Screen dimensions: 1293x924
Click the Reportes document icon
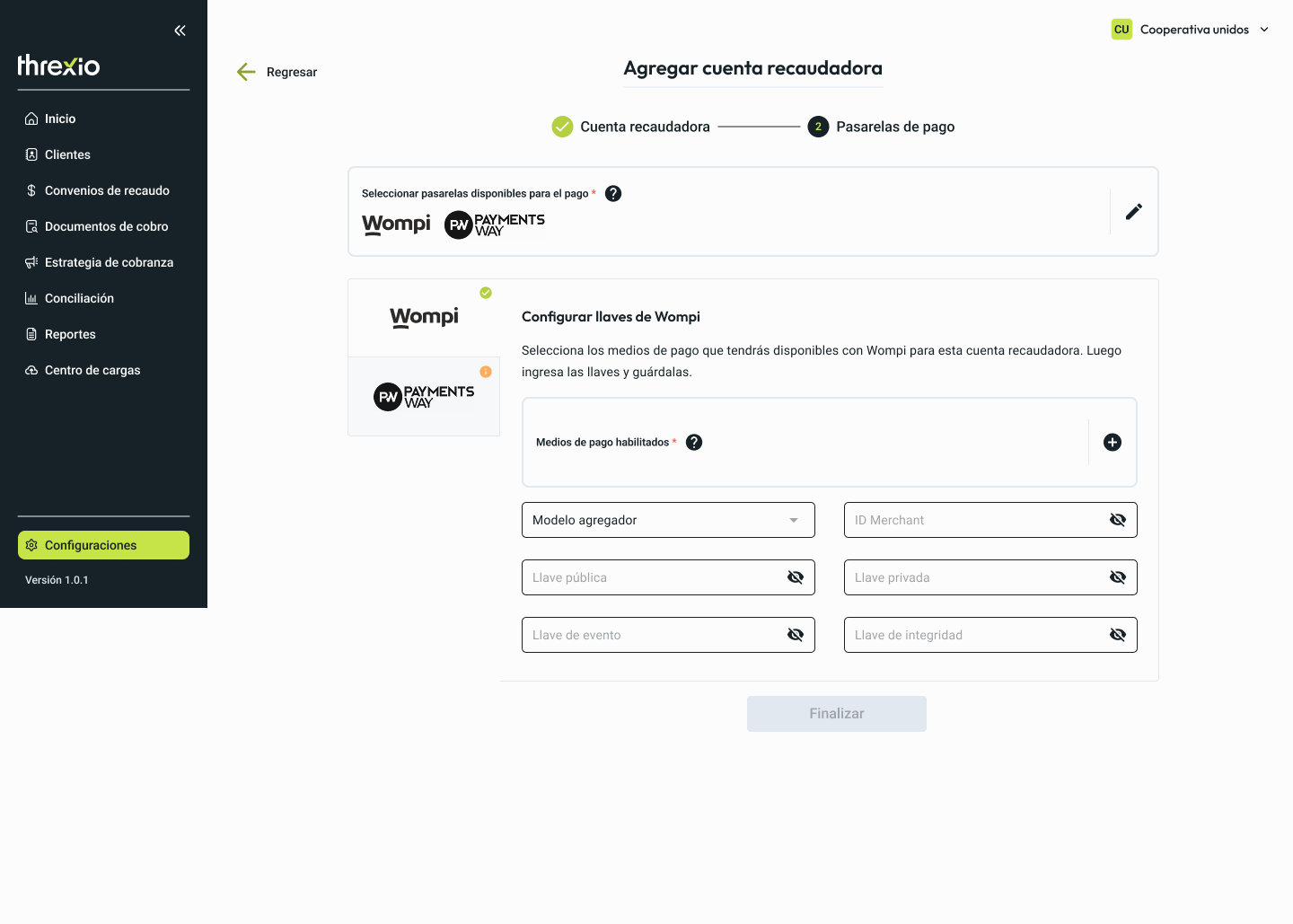pos(31,334)
